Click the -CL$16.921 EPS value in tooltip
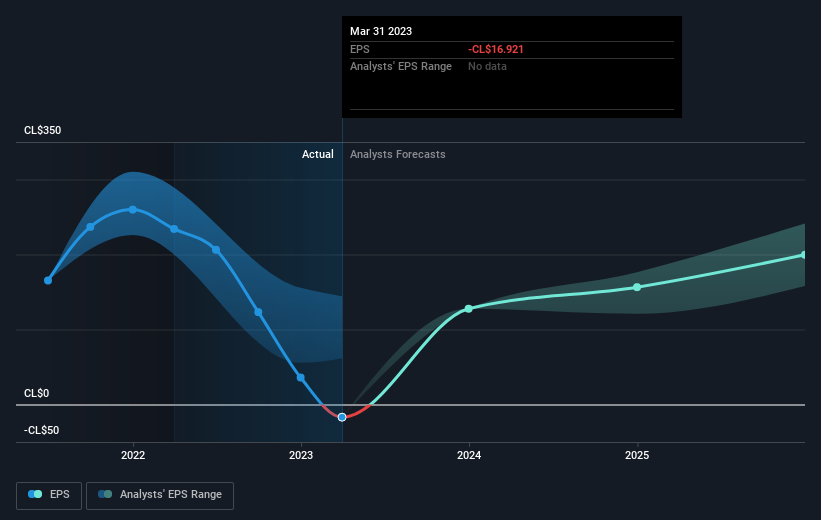The image size is (821, 520). click(495, 49)
